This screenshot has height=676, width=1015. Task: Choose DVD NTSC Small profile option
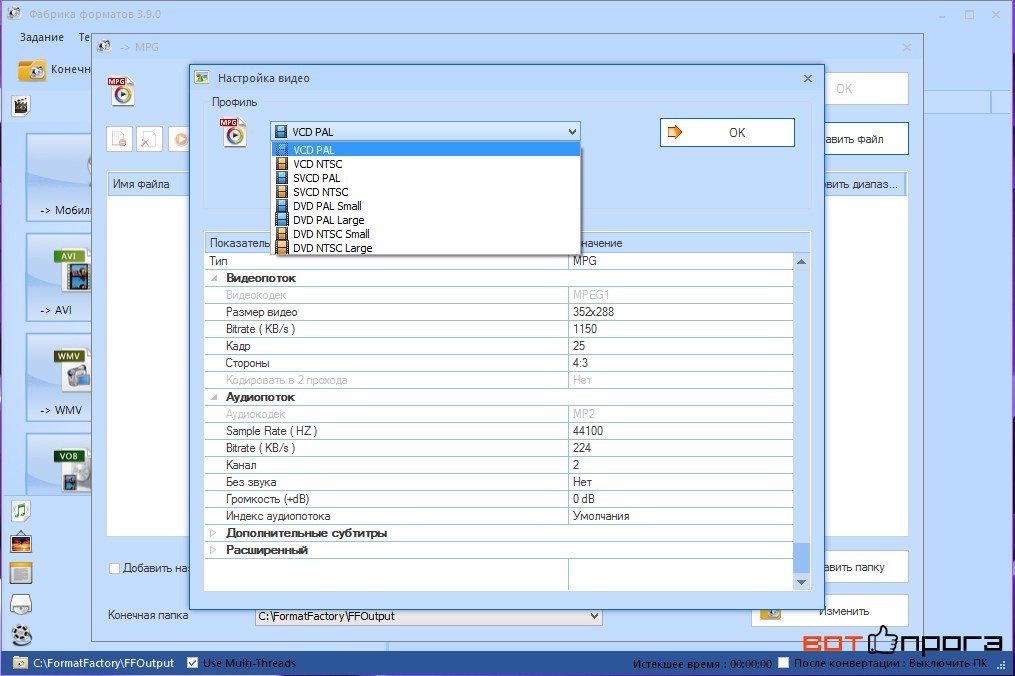click(x=427, y=234)
